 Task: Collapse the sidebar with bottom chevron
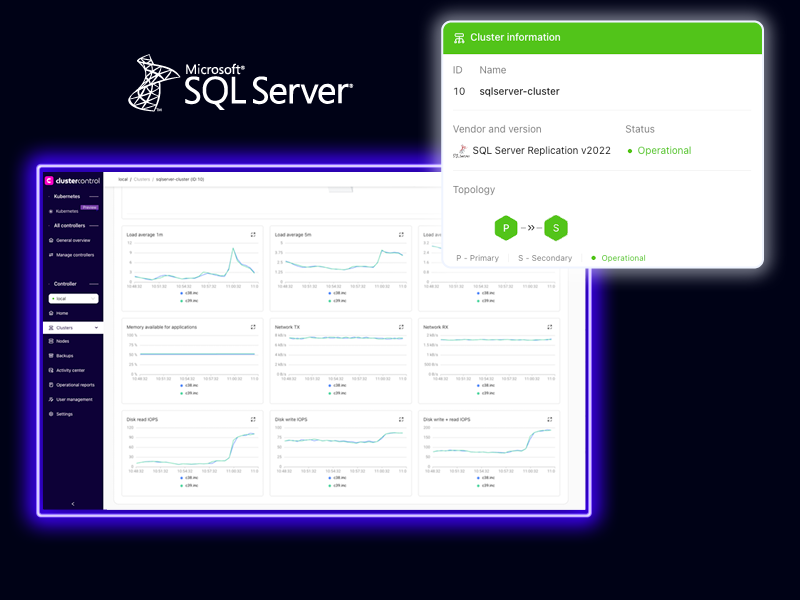[73, 504]
